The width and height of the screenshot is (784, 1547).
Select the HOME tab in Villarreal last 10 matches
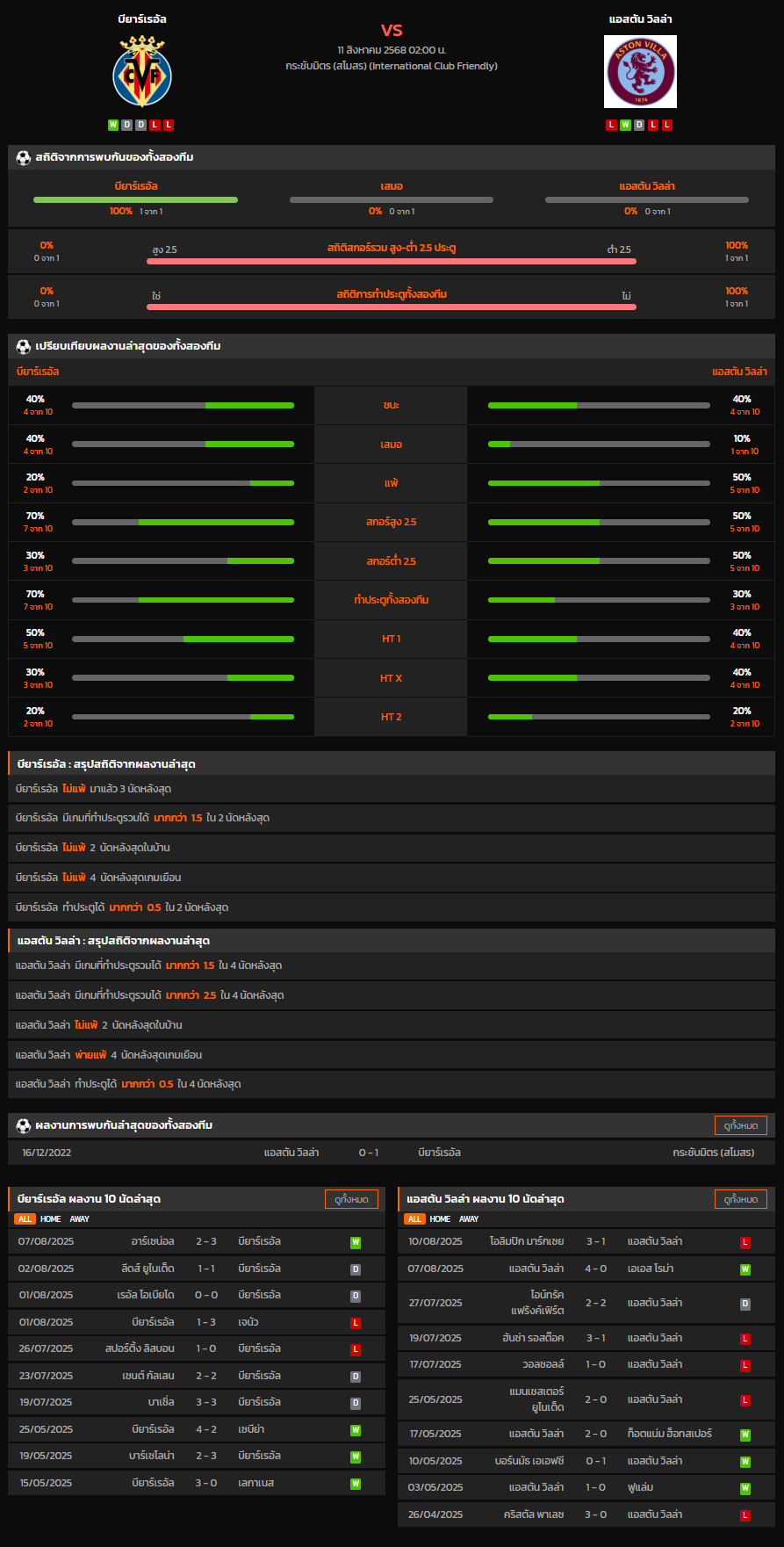pyautogui.click(x=51, y=1219)
